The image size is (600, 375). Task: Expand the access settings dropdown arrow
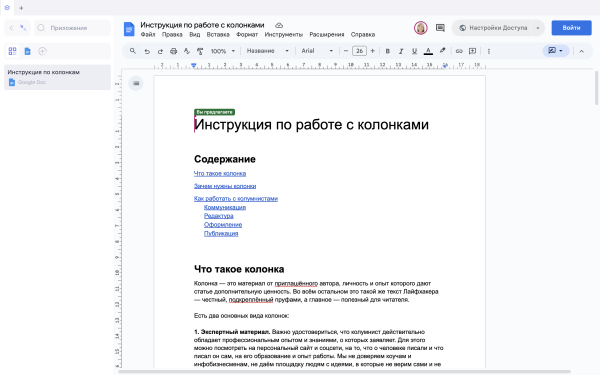pyautogui.click(x=538, y=28)
